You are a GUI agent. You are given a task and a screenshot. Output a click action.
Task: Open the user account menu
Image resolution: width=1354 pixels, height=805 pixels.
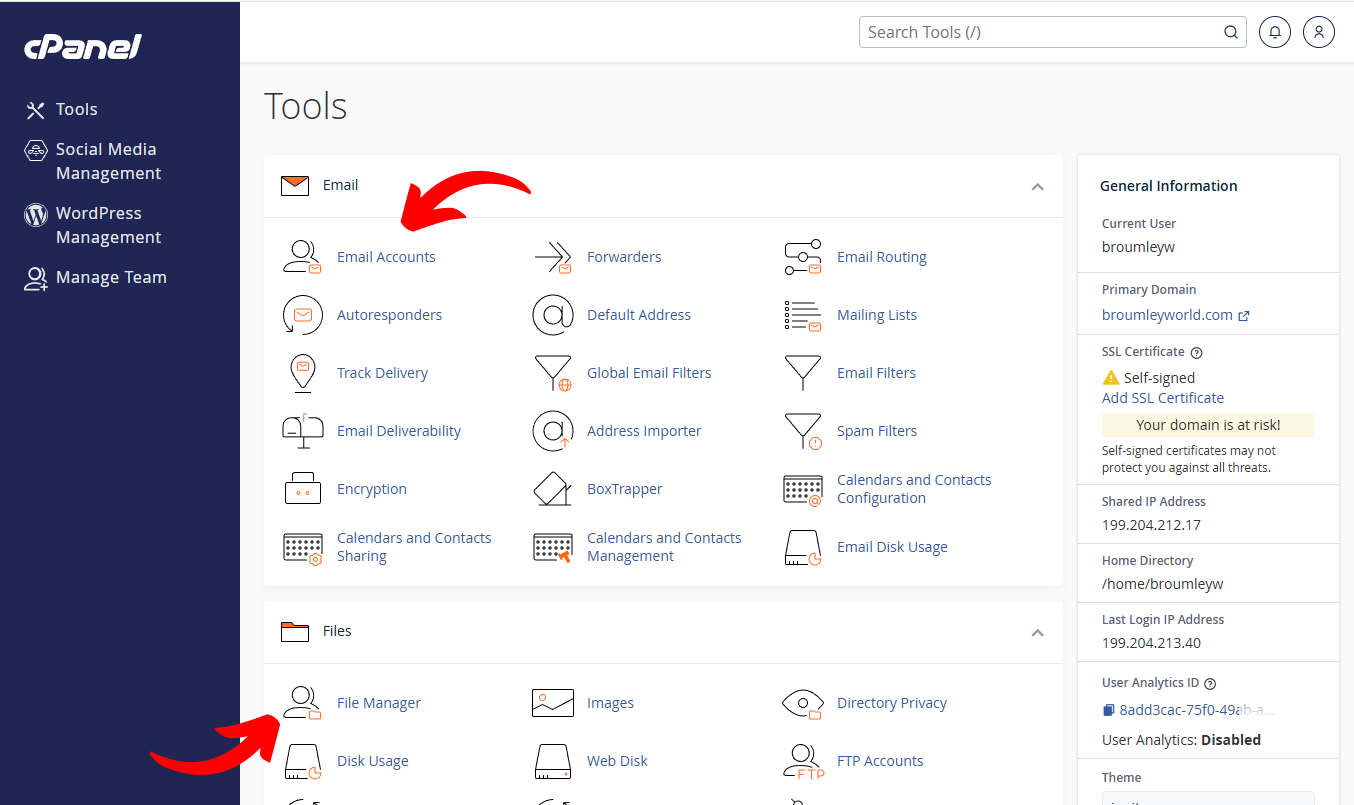tap(1318, 31)
